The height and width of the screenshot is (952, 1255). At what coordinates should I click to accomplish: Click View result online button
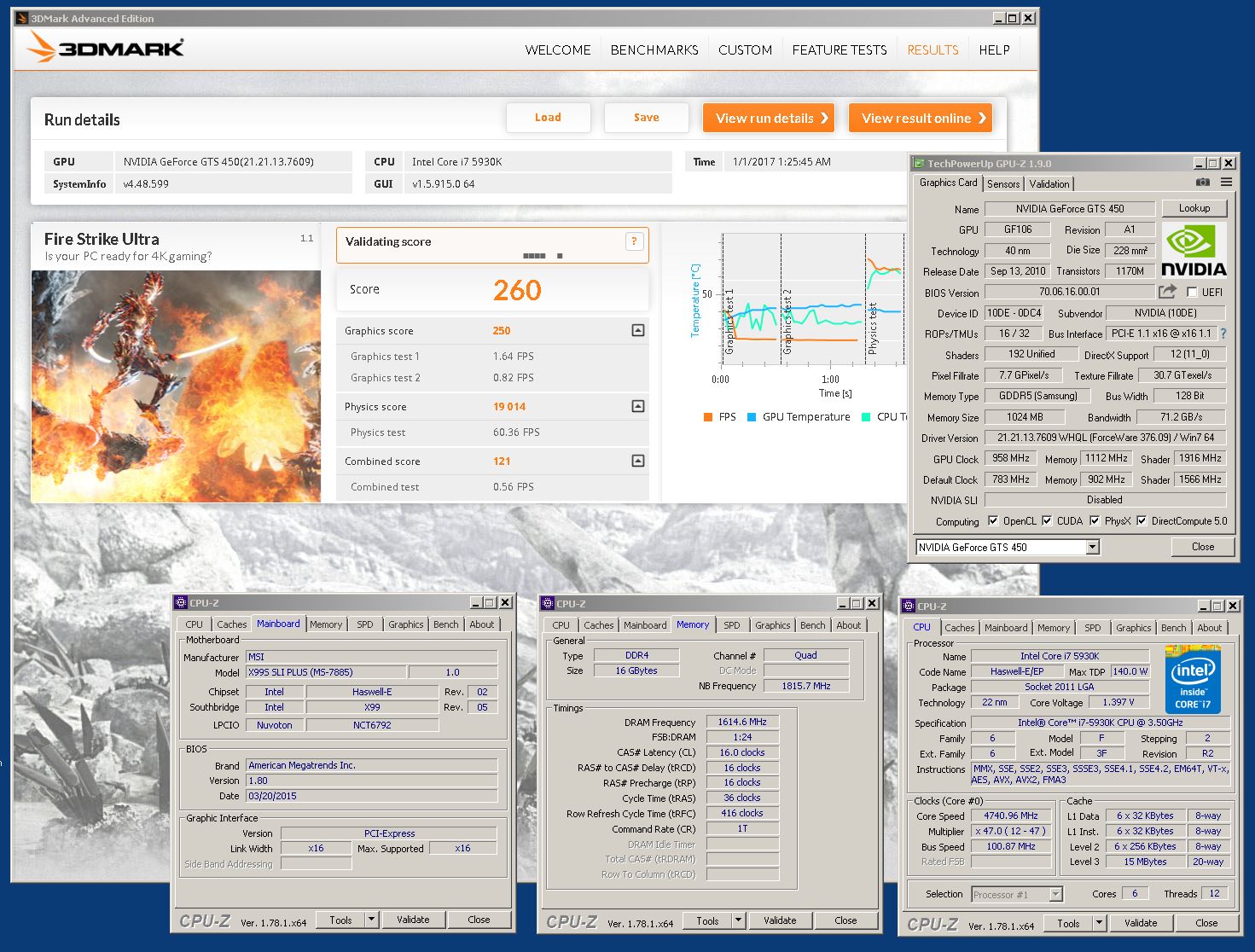(x=921, y=118)
